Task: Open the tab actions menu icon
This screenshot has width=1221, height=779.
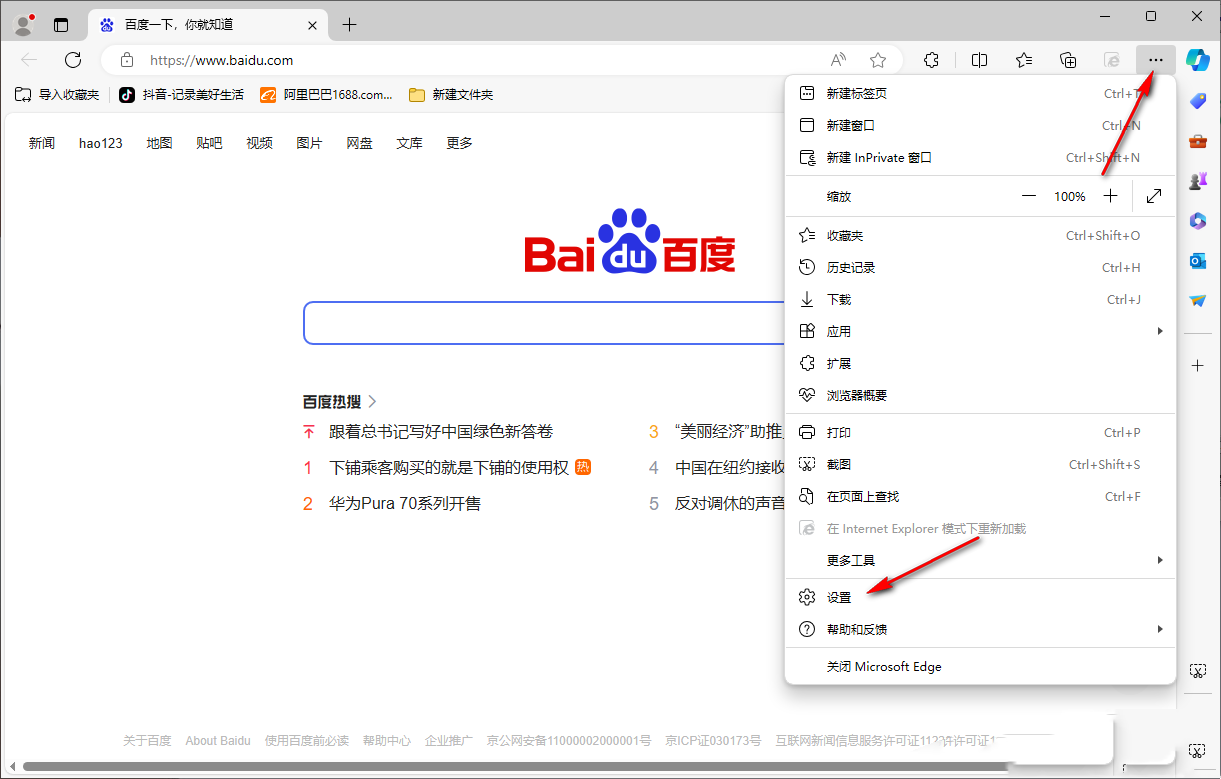Action: [61, 25]
